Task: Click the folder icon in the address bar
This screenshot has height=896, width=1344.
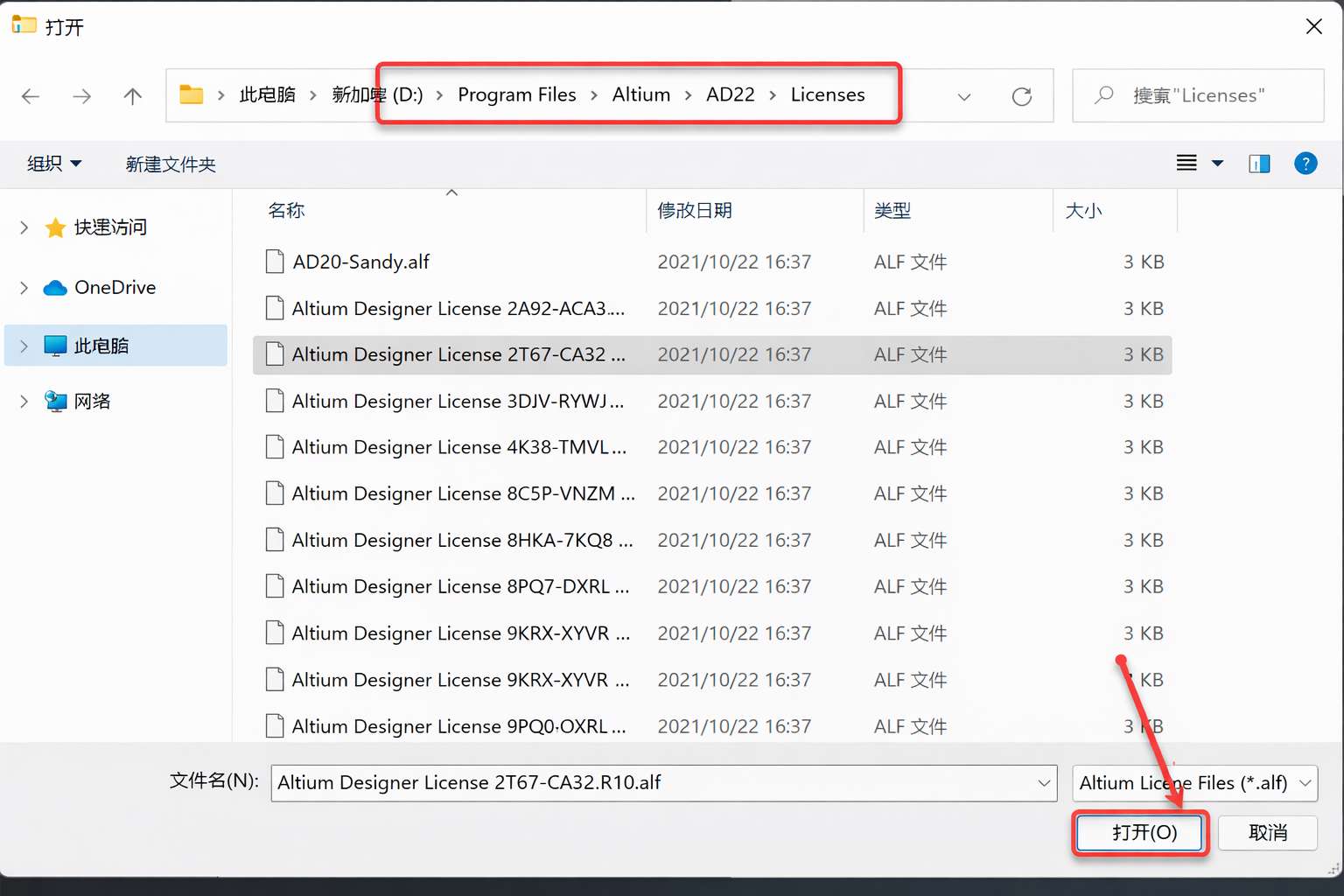Action: [x=191, y=94]
